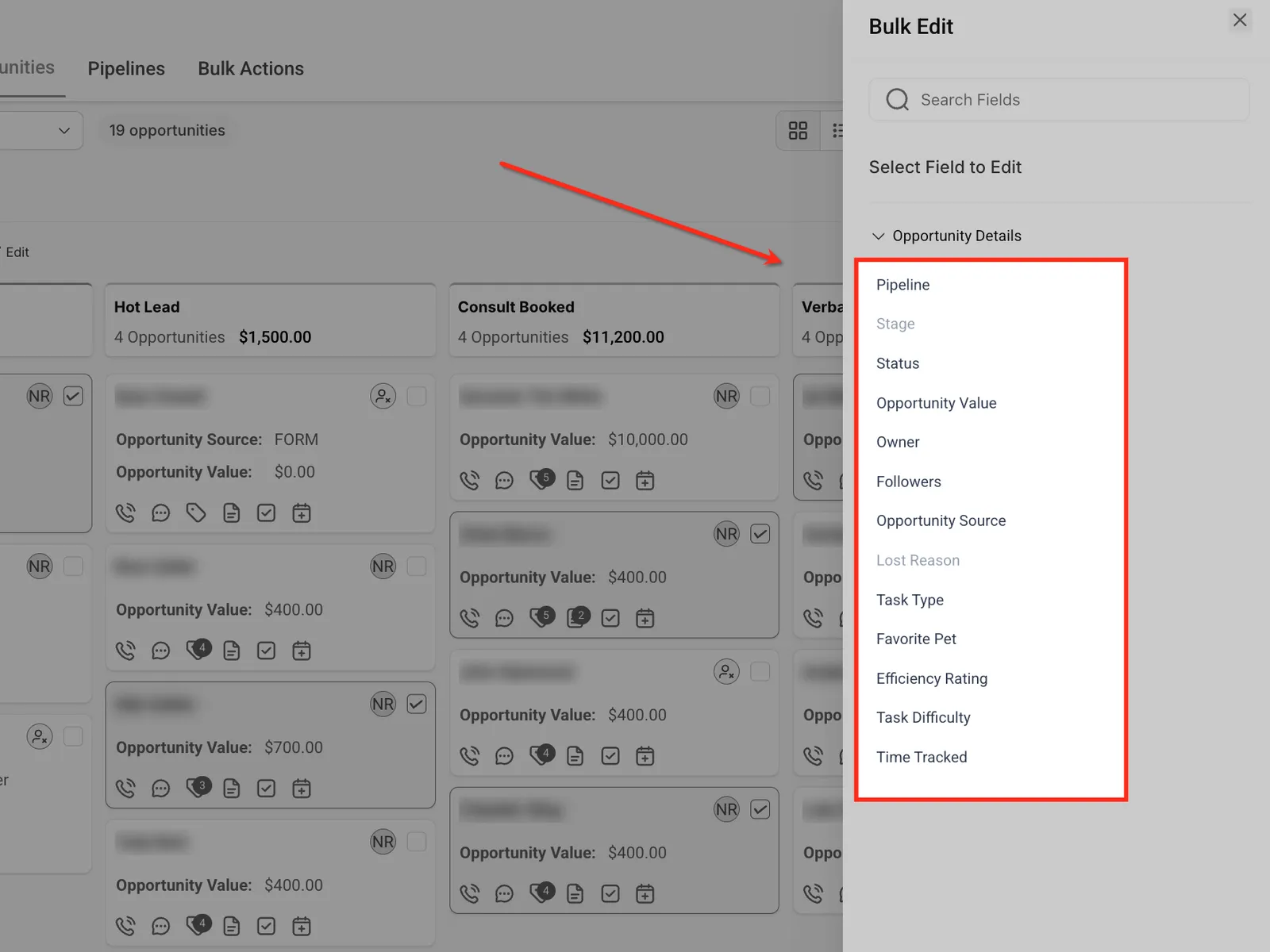The width and height of the screenshot is (1270, 952).
Task: Click the phone icon on the $0.00 opportunity card
Action: pyautogui.click(x=125, y=513)
